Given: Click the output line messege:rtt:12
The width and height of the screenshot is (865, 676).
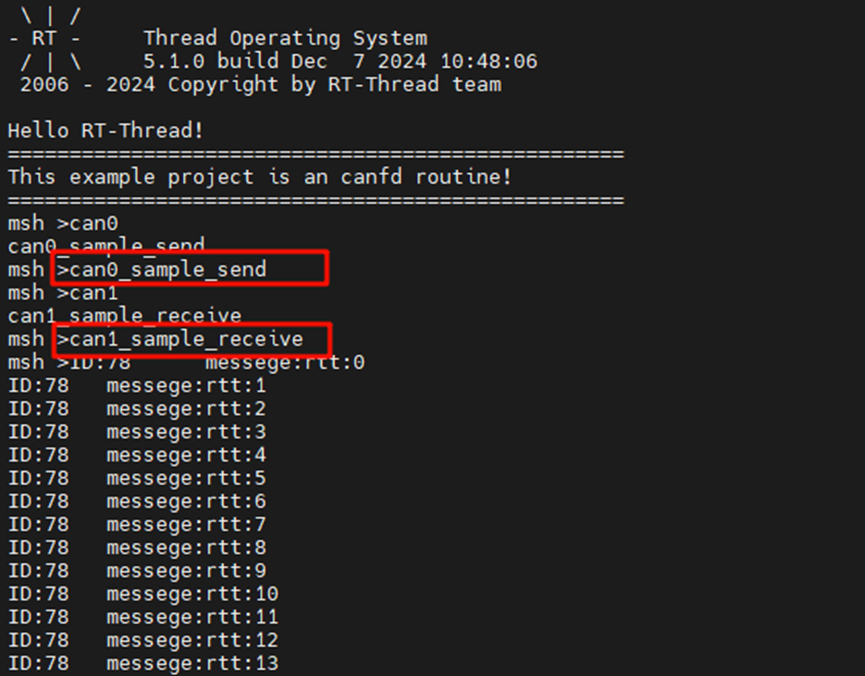Looking at the screenshot, I should [143, 640].
